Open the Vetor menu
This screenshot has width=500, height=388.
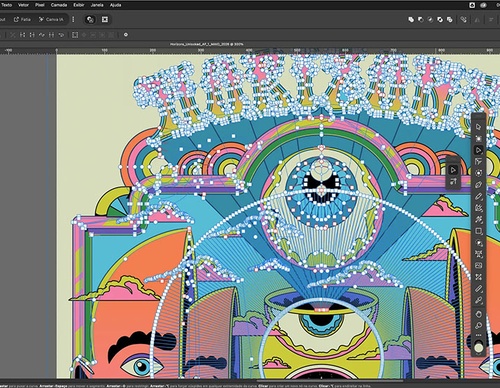click(23, 5)
